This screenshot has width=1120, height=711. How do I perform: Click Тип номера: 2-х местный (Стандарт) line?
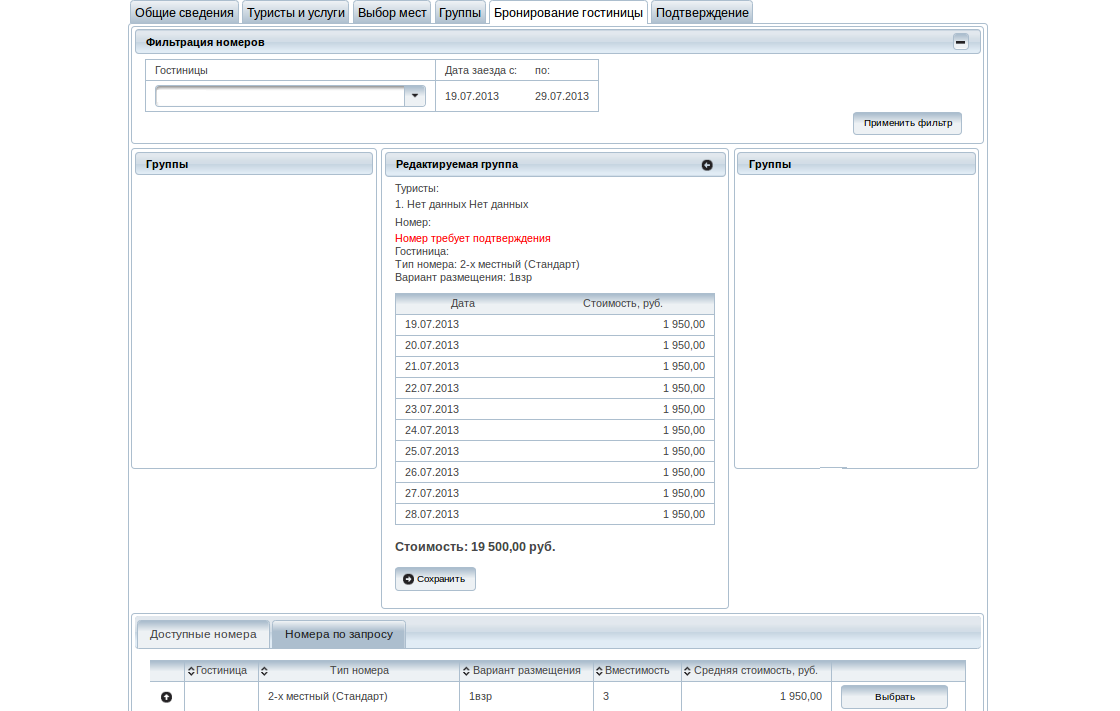click(x=487, y=264)
